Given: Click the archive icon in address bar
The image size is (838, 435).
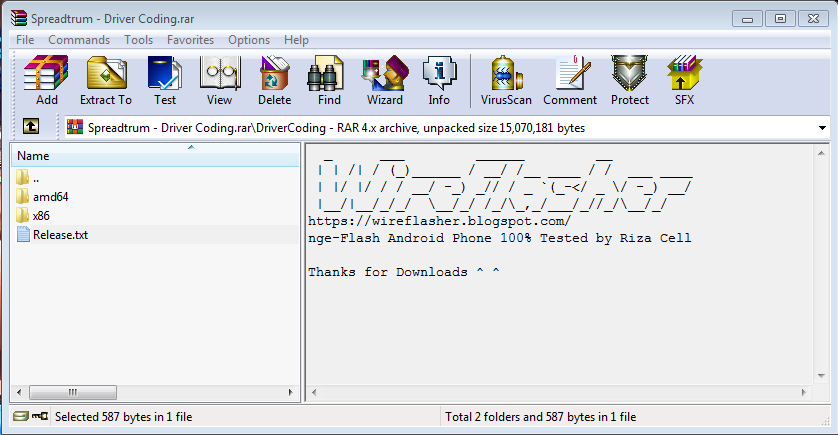Looking at the screenshot, I should (x=75, y=127).
